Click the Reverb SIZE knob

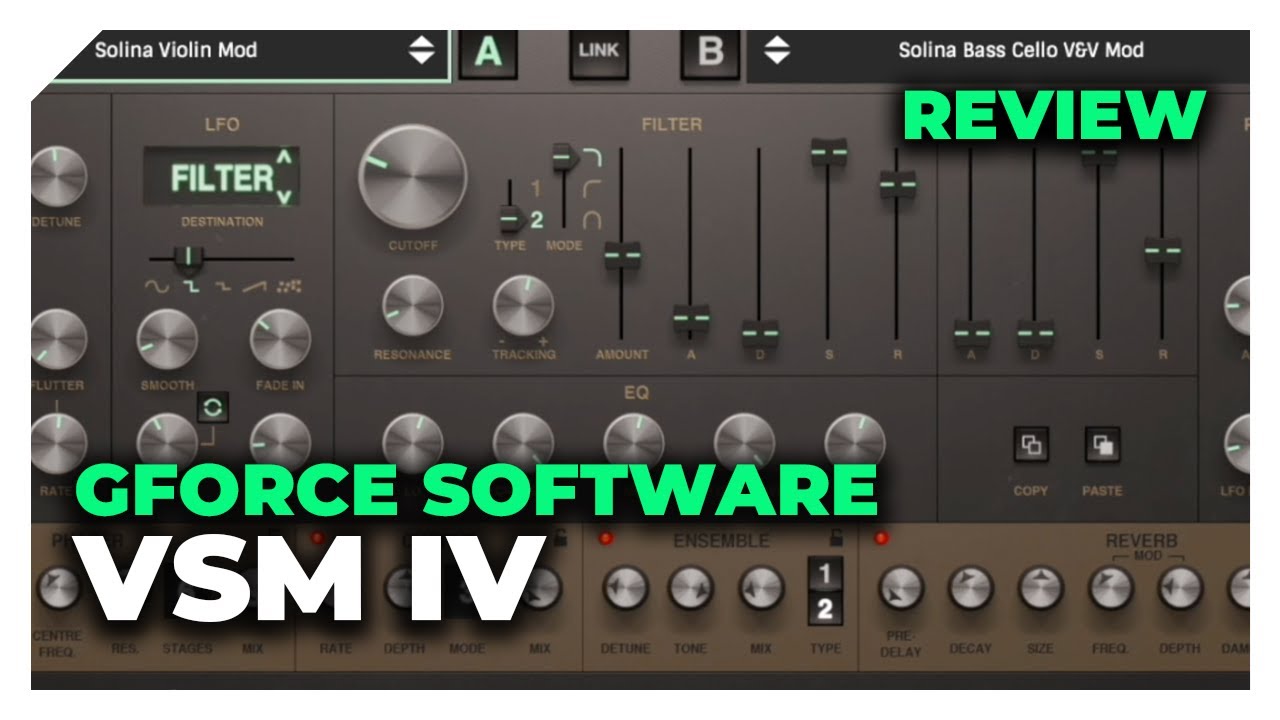pyautogui.click(x=1041, y=589)
